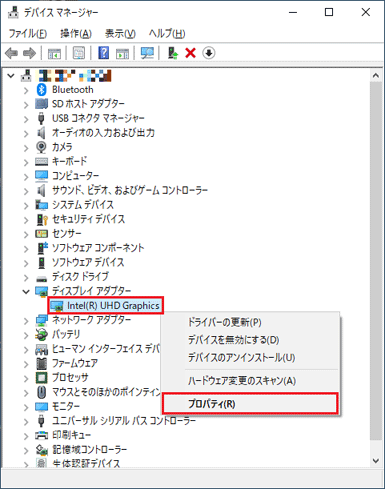Expand the モニター category
The image size is (385, 489).
tap(26, 407)
